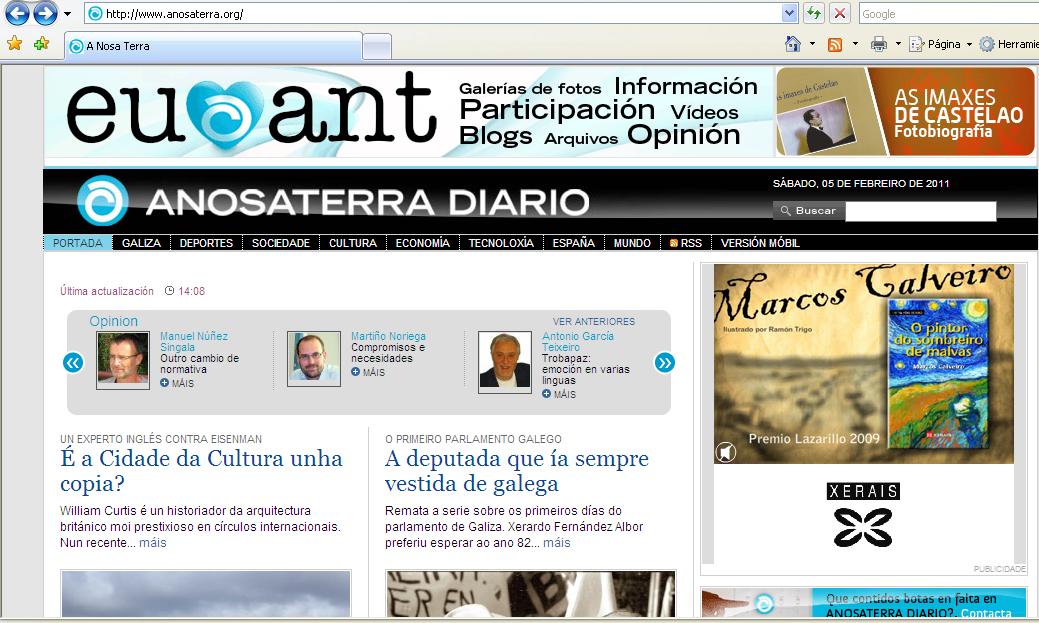The width and height of the screenshot is (1039, 623).
Task: Open headline É a Cidade da Cultura unha copia?
Action: (x=201, y=471)
